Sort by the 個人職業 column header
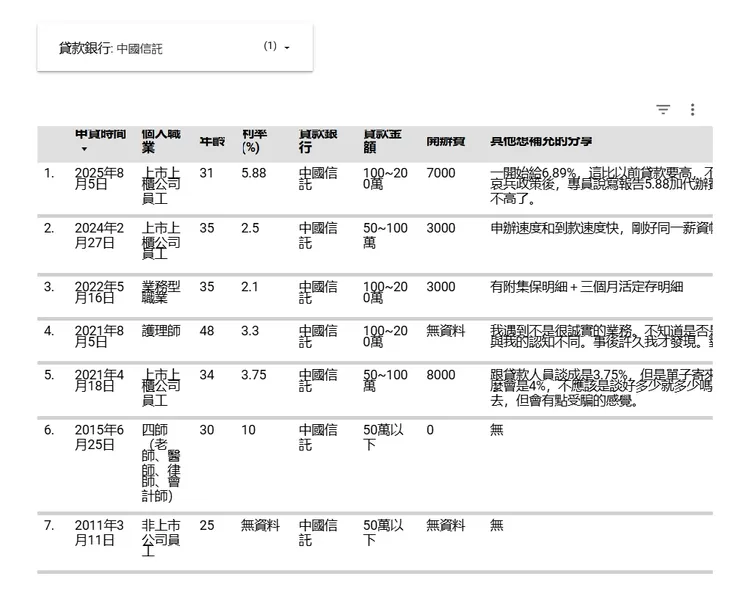Viewport: 740px width, 606px height. (x=161, y=141)
